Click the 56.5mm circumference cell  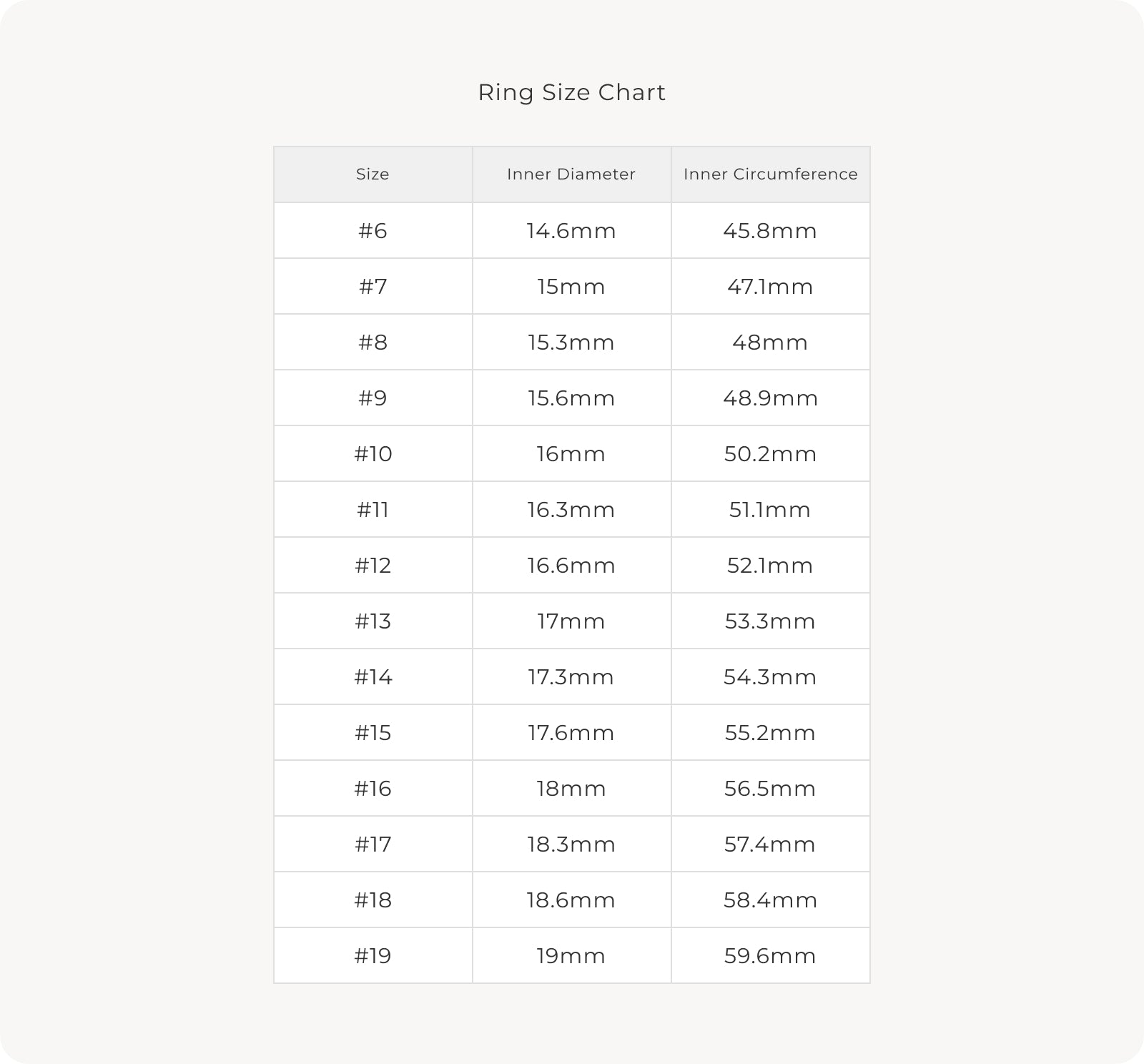770,789
